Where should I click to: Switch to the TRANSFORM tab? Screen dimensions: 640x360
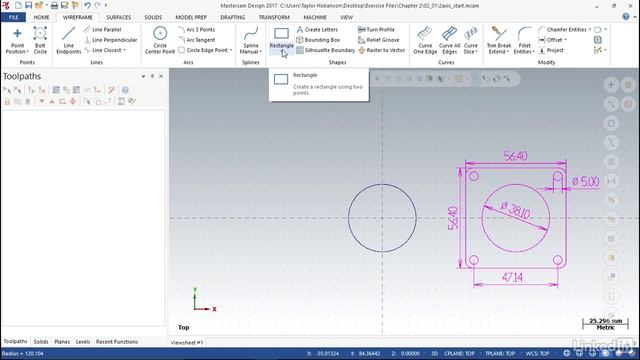point(274,18)
